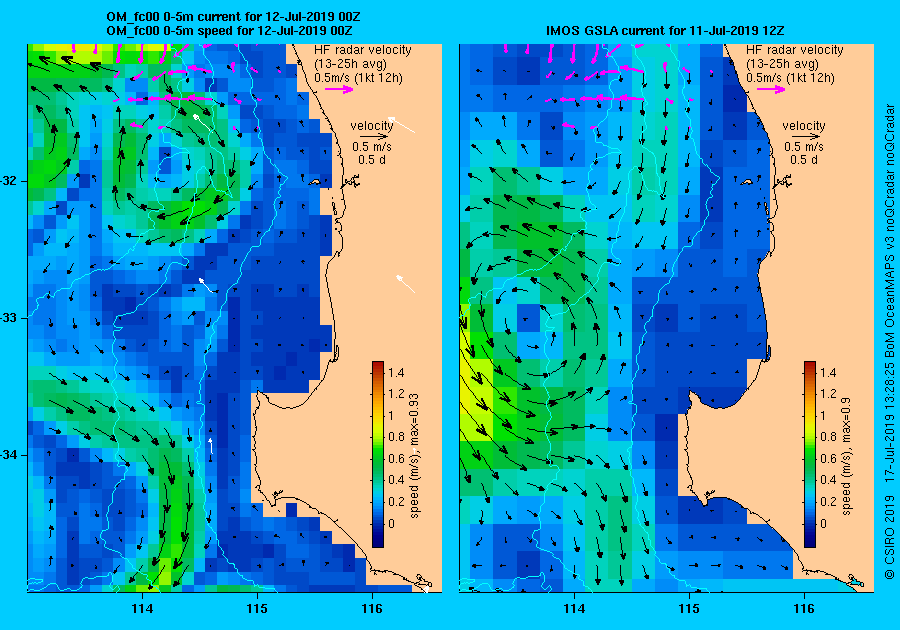Click latitude label -34 on left axis

click(10, 455)
